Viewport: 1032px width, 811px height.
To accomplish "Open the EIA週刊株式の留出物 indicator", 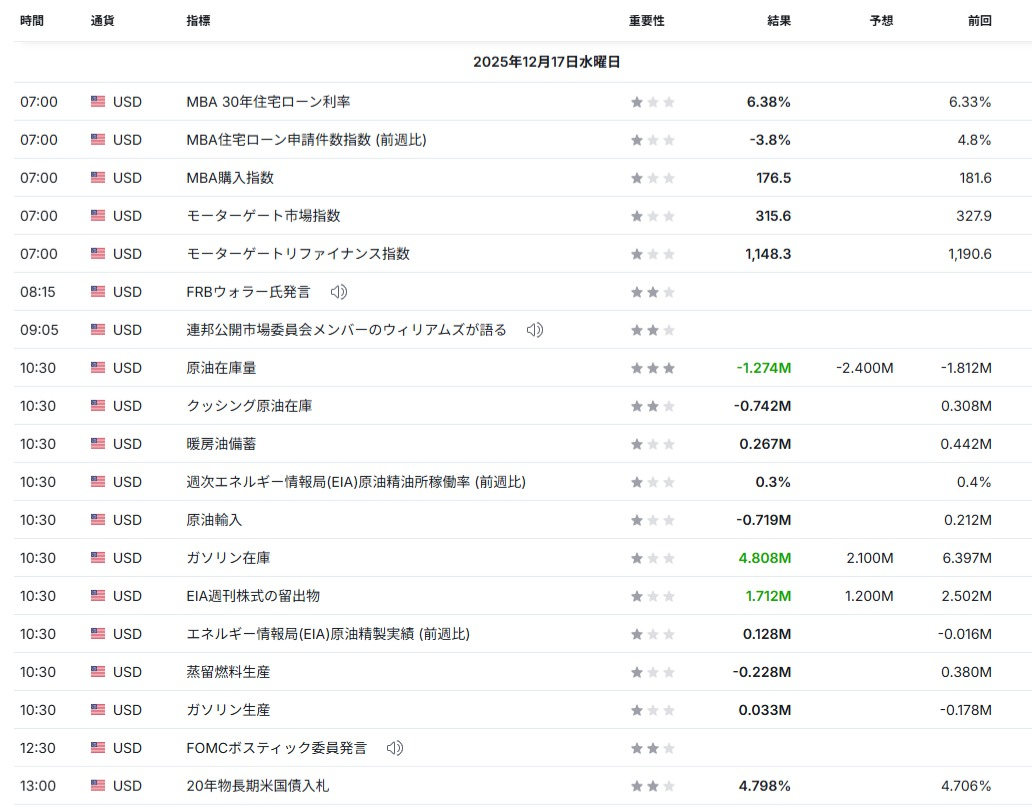I will pyautogui.click(x=253, y=596).
